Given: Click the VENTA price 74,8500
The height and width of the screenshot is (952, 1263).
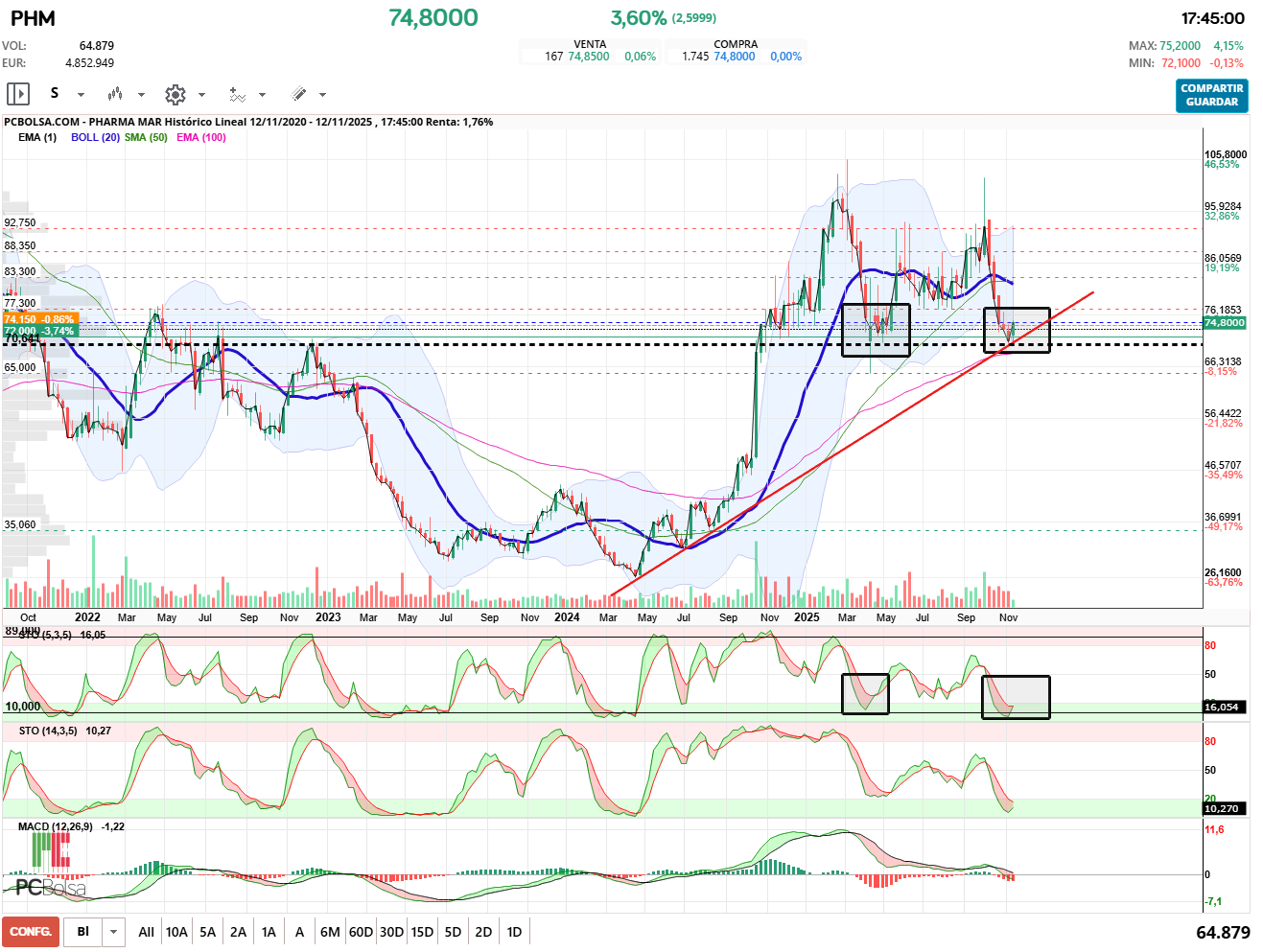Looking at the screenshot, I should point(589,57).
